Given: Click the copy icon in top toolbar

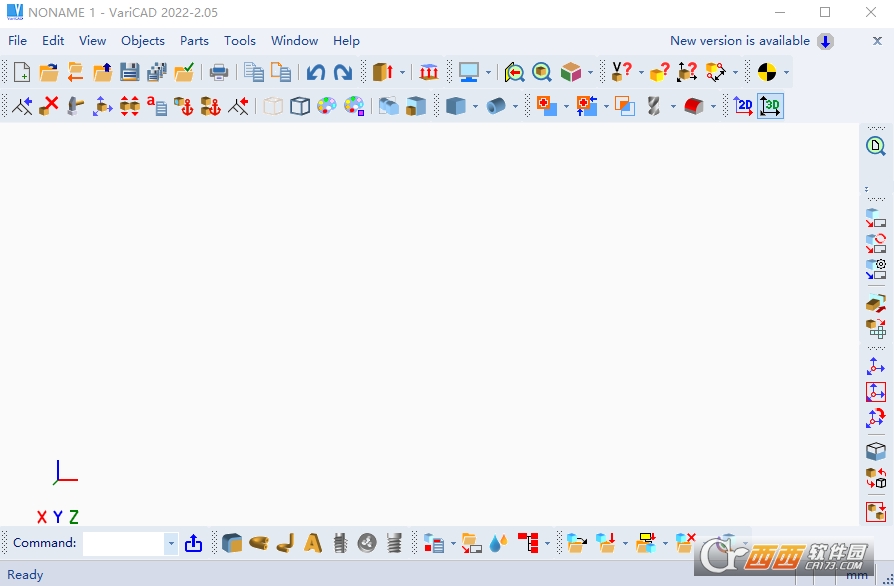Looking at the screenshot, I should (254, 72).
